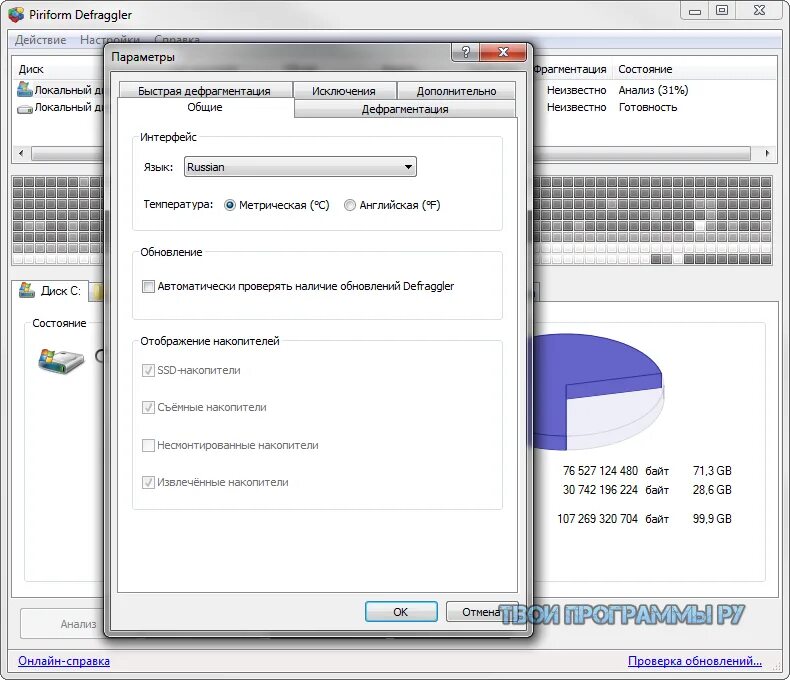
Task: Click the help question mark button in Параметры
Action: click(x=466, y=52)
